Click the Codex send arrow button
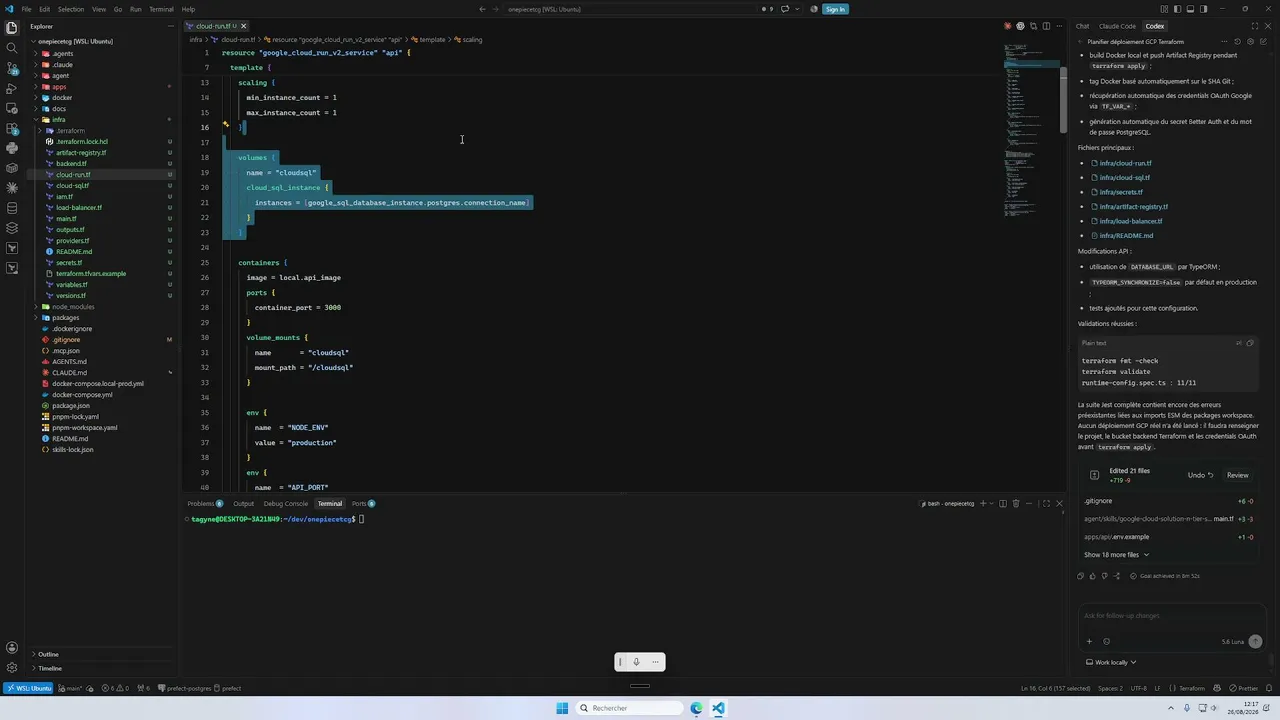The image size is (1280, 720). coord(1255,641)
